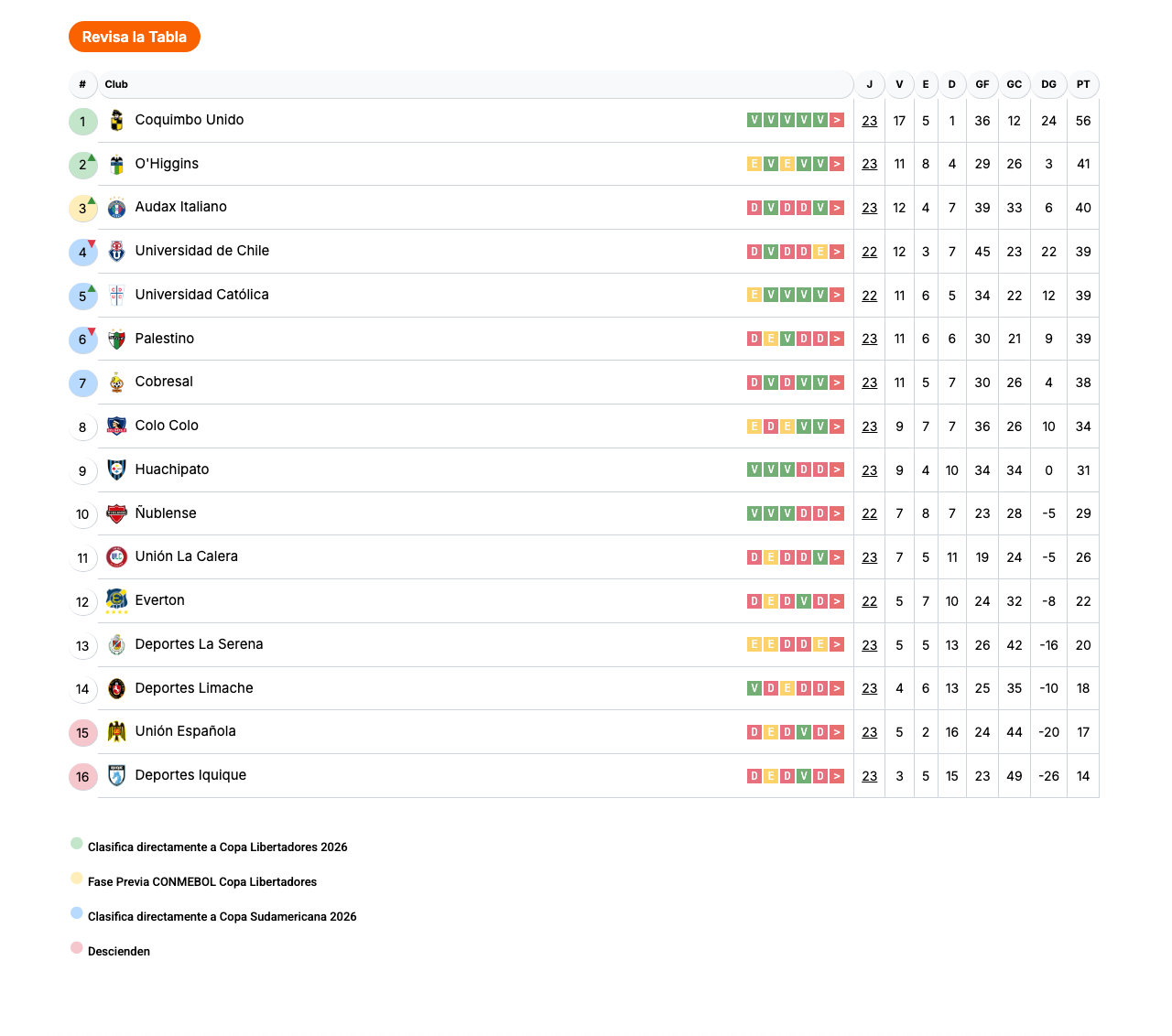Expand Palestino's form streak arrow
Image resolution: width=1172 pixels, height=1036 pixels.
tap(837, 339)
